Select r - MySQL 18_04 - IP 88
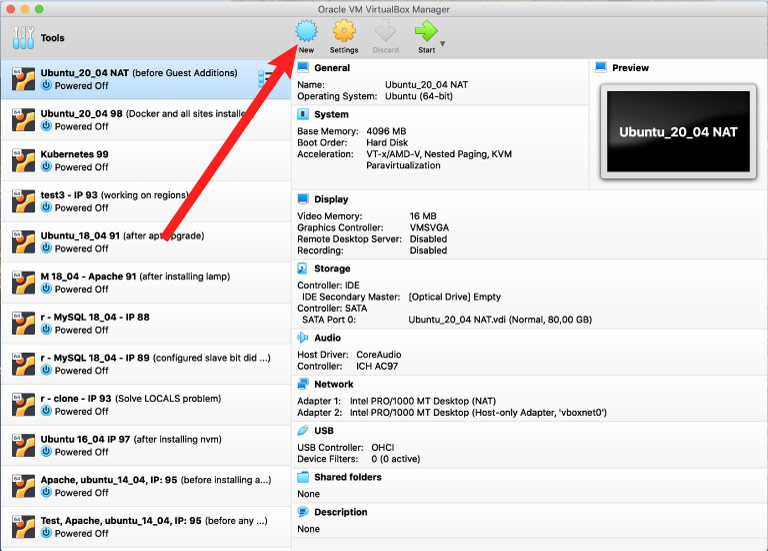This screenshot has height=551, width=768. click(146, 323)
